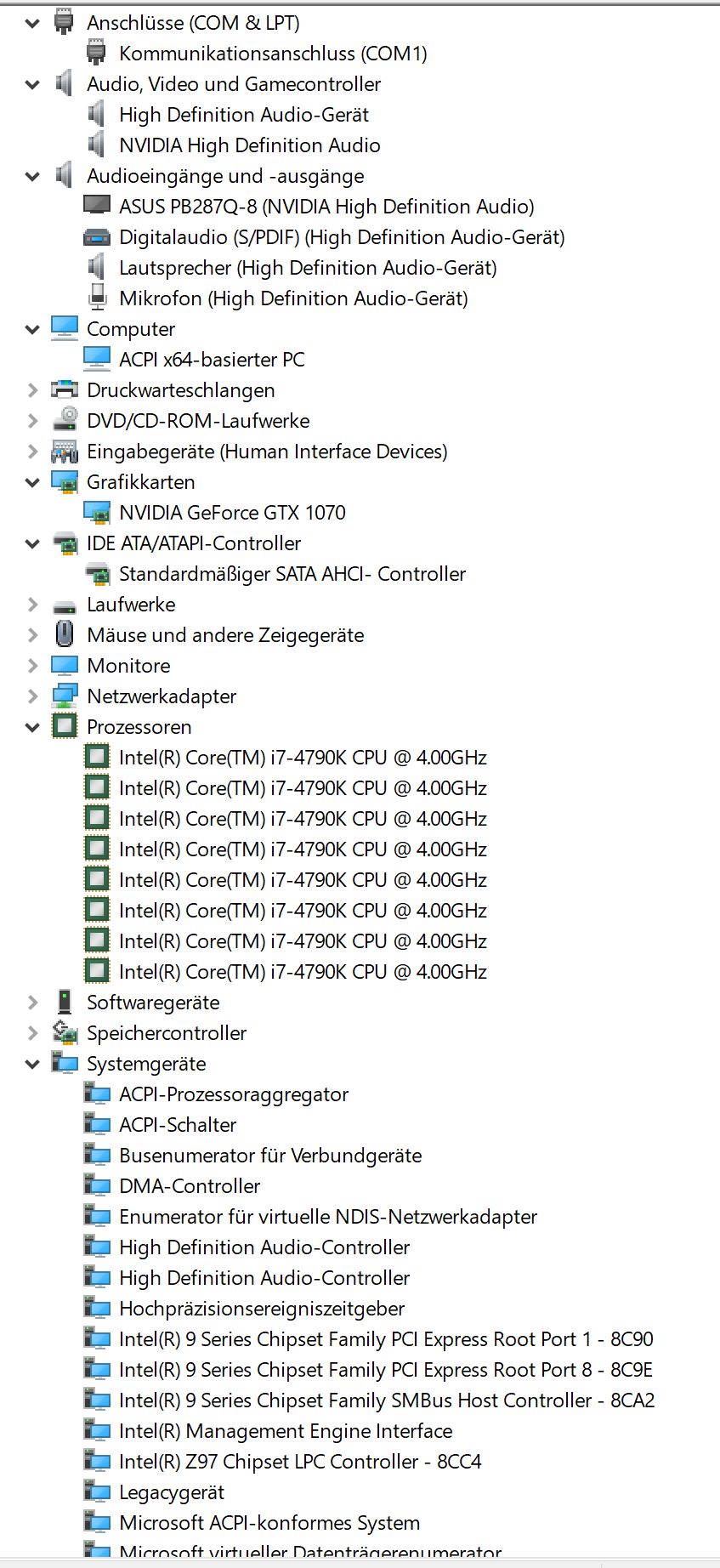Select the Hochpräzisionsereigniszeitgeber entry

[x=262, y=1309]
